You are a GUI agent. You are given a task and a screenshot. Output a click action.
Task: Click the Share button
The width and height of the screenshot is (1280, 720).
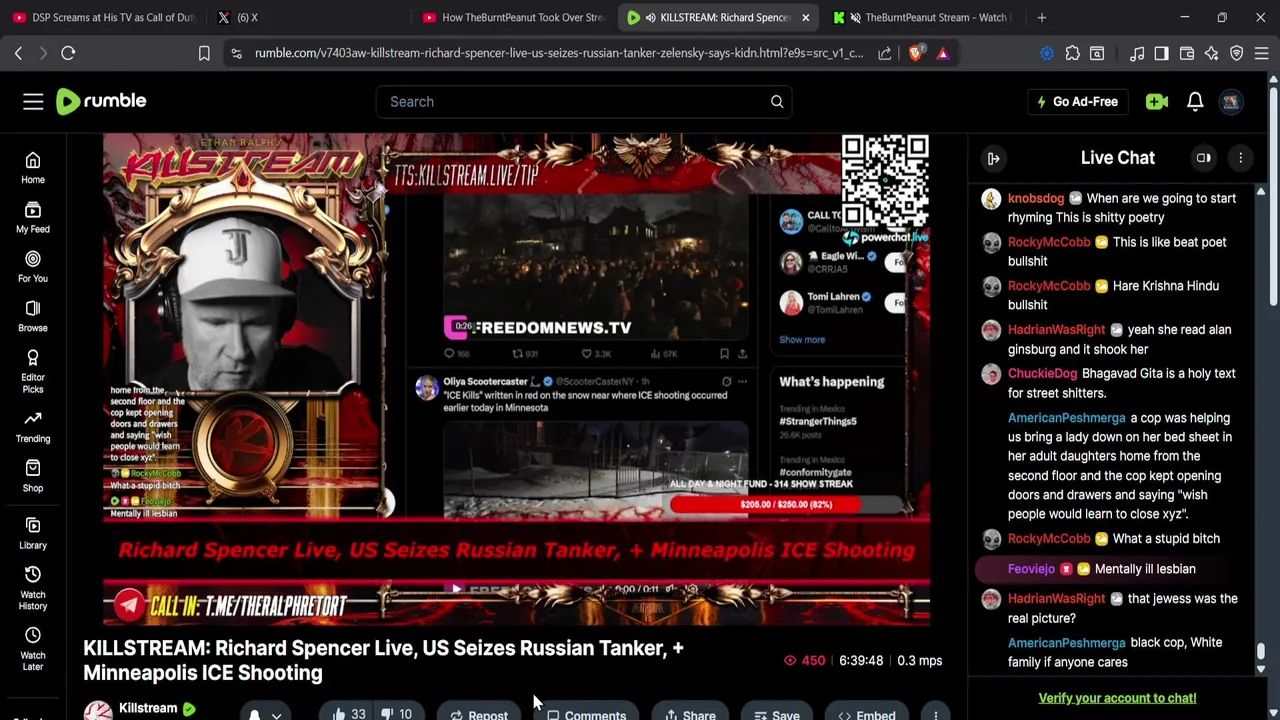click(690, 714)
